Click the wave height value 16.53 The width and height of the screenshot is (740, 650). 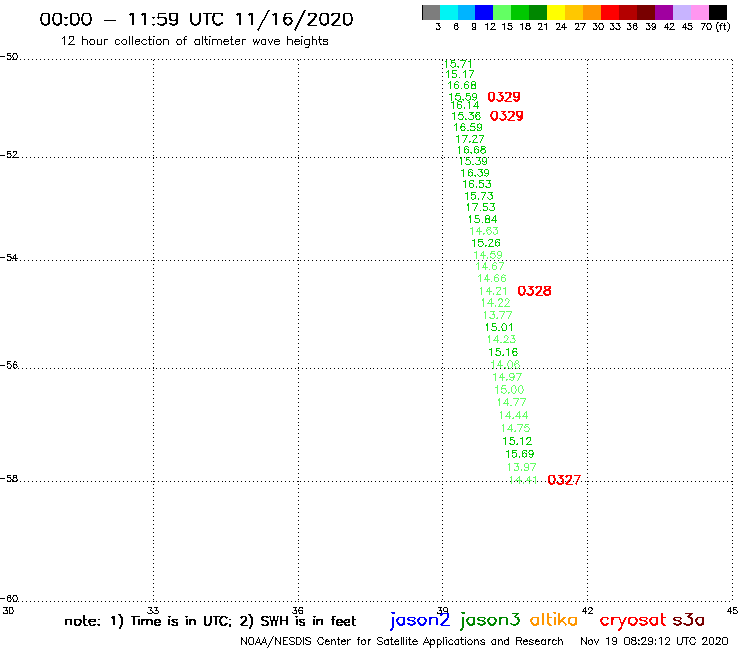coord(477,184)
